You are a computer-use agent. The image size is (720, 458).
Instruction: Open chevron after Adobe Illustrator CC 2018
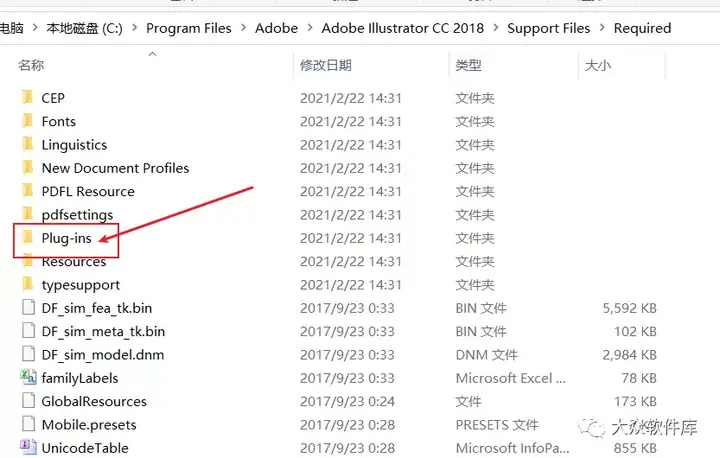pos(496,28)
